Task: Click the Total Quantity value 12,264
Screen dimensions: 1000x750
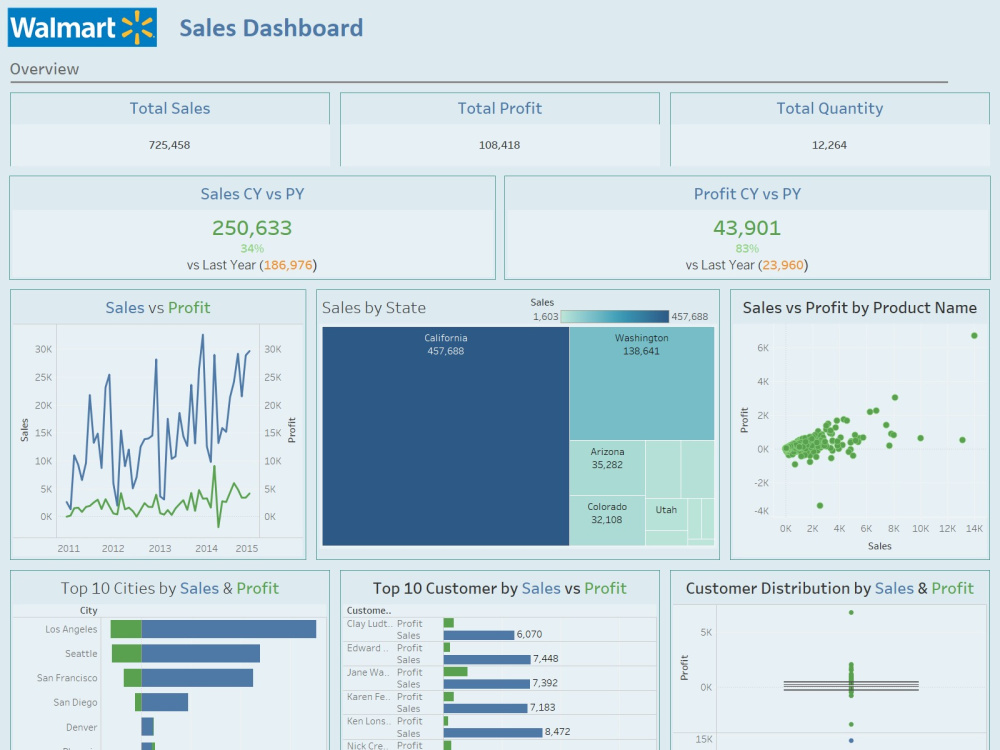Action: coord(828,144)
